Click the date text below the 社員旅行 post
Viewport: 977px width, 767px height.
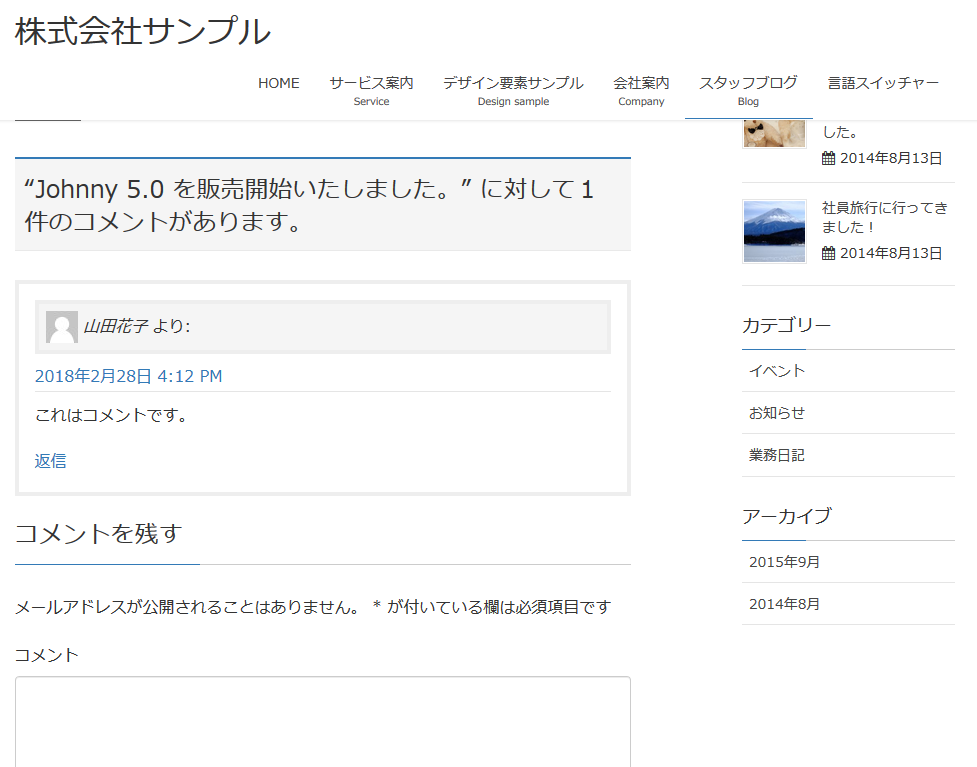pyautogui.click(x=891, y=253)
